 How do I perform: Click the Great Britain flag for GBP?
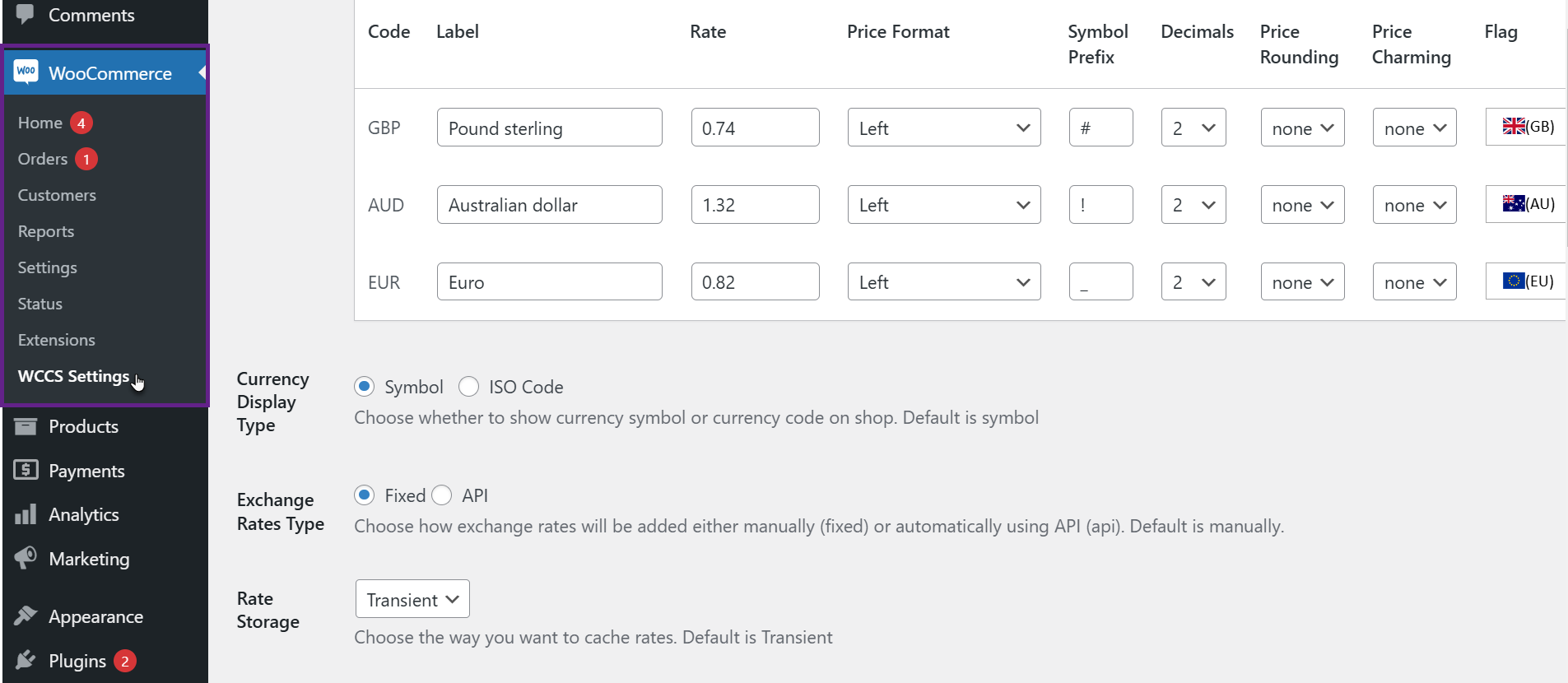click(x=1514, y=126)
